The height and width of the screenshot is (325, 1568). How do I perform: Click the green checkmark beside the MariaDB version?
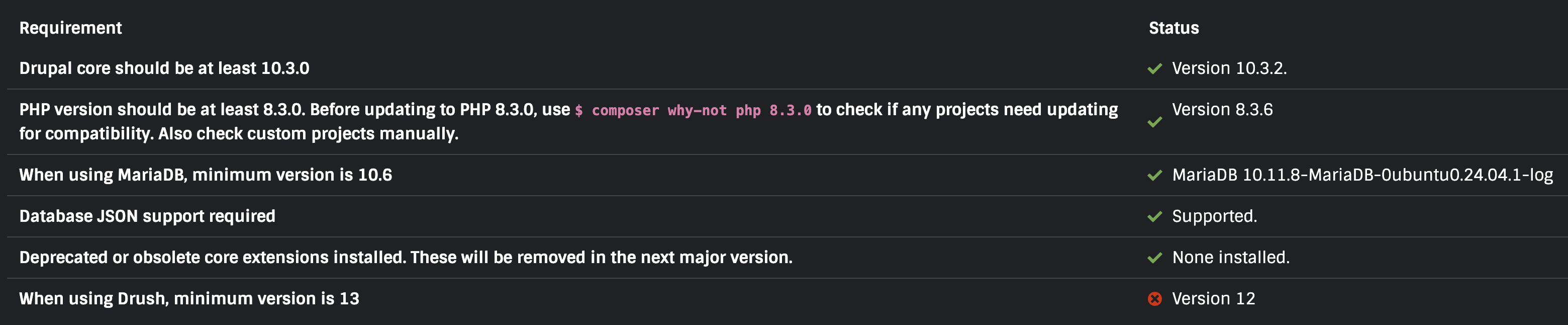1154,176
